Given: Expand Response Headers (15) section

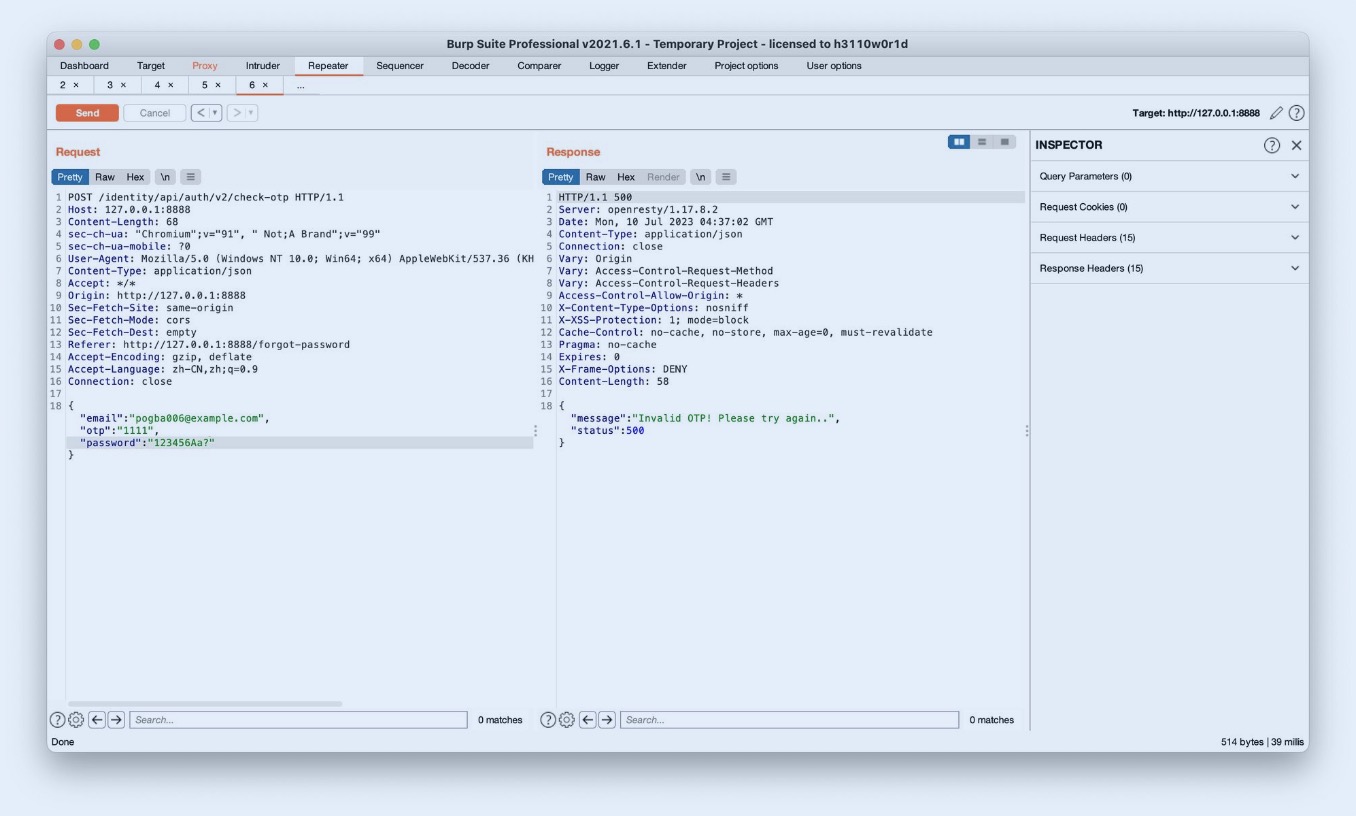Looking at the screenshot, I should (1169, 268).
